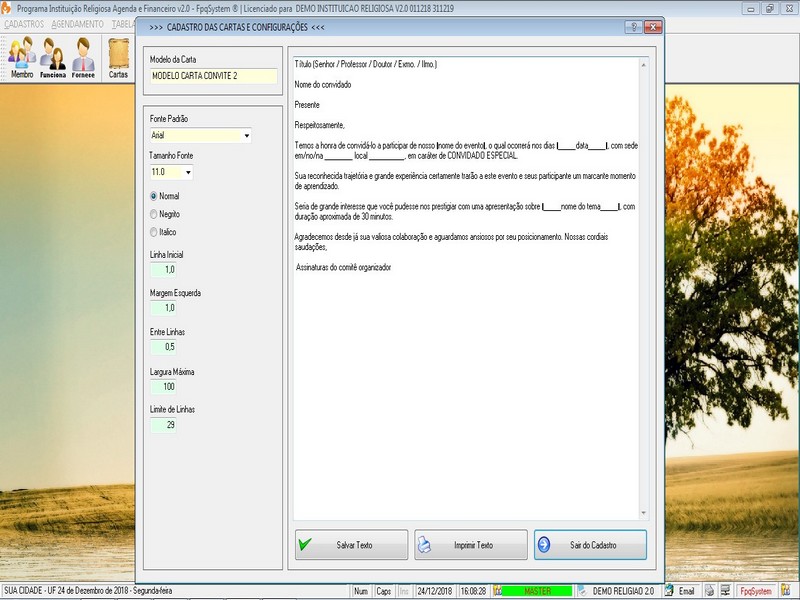The height and width of the screenshot is (600, 800).
Task: Click the FpqSystem link in status bar
Action: pyautogui.click(x=756, y=591)
